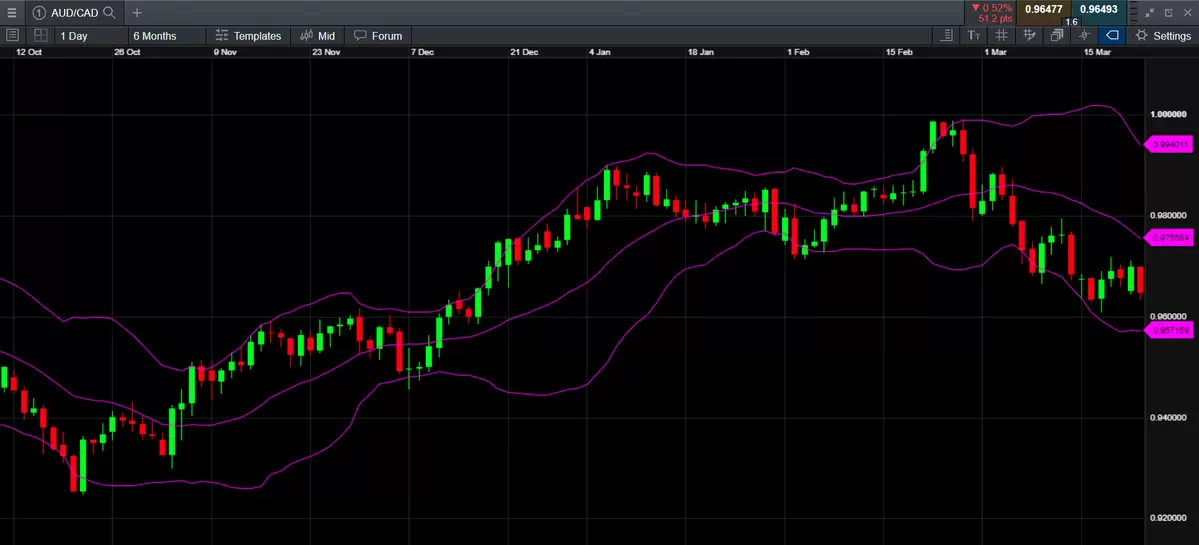This screenshot has width=1199, height=545.
Task: Toggle the gridlines hash icon
Action: (1001, 36)
